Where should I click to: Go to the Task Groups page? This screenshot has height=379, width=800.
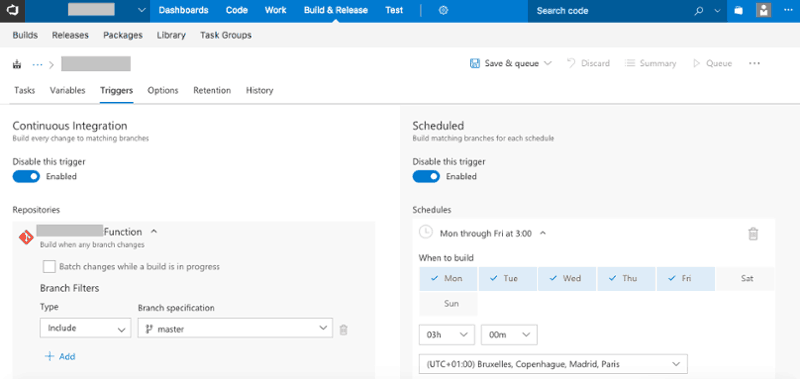[x=226, y=35]
